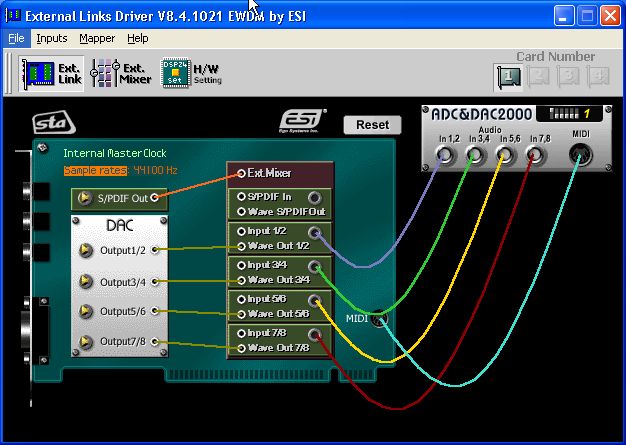The height and width of the screenshot is (445, 626).
Task: Open the Mapper menu
Action: point(97,38)
